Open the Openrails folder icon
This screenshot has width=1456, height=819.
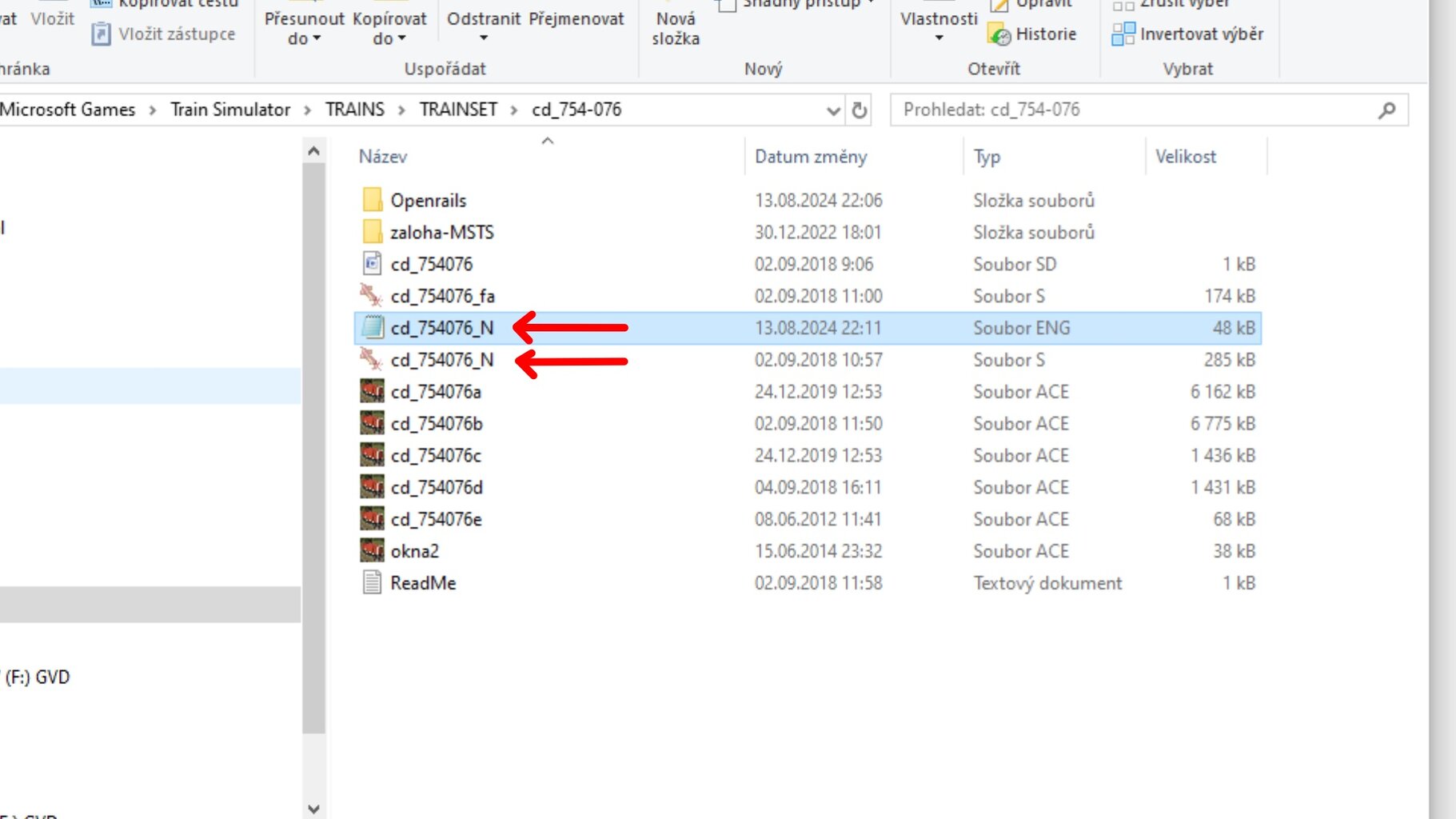(372, 200)
